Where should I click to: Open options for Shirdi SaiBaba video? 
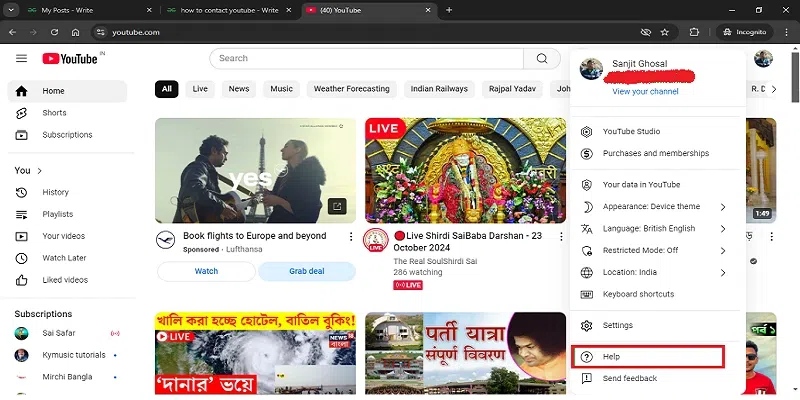coord(561,237)
